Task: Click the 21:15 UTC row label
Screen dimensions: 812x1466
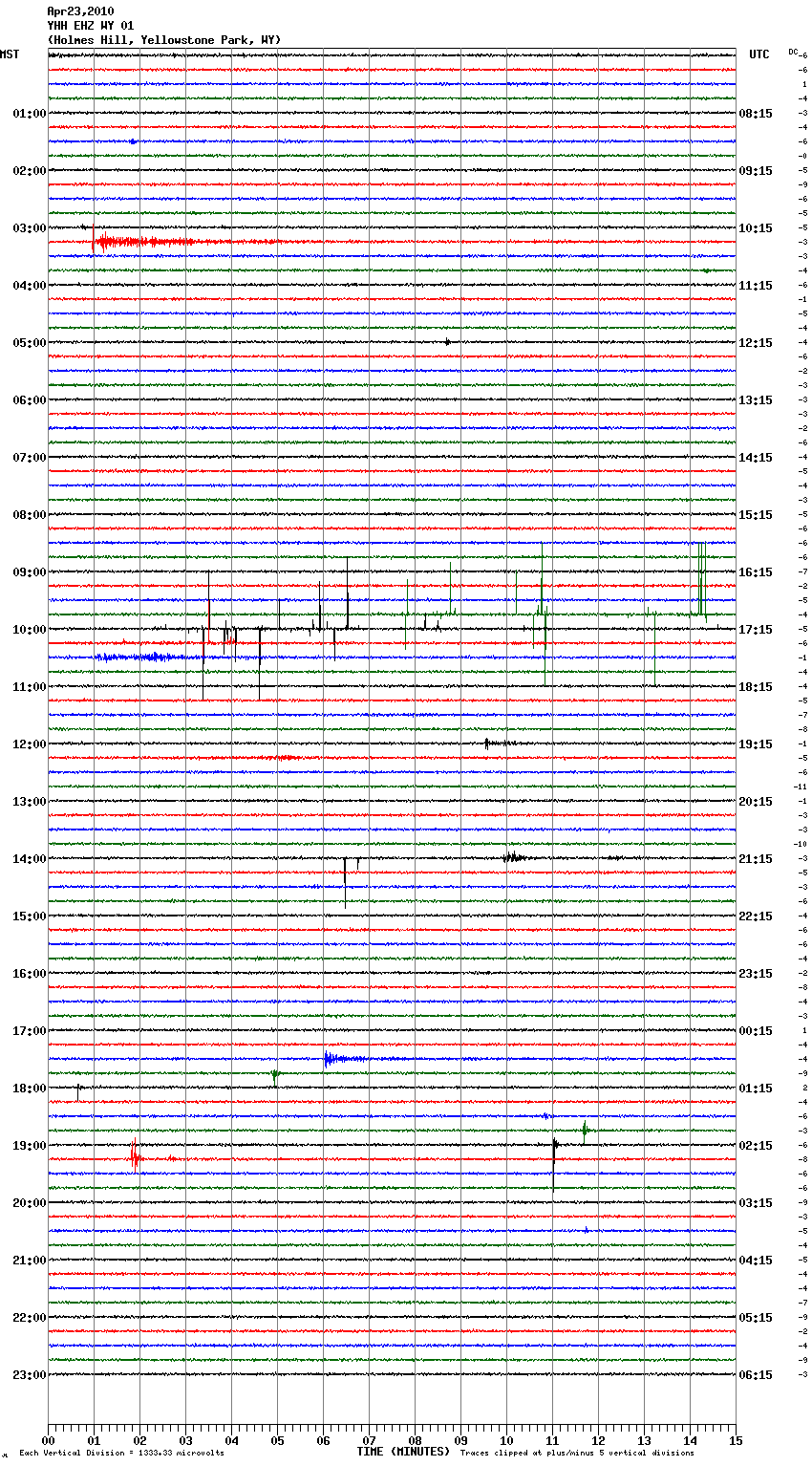Action: (x=756, y=859)
